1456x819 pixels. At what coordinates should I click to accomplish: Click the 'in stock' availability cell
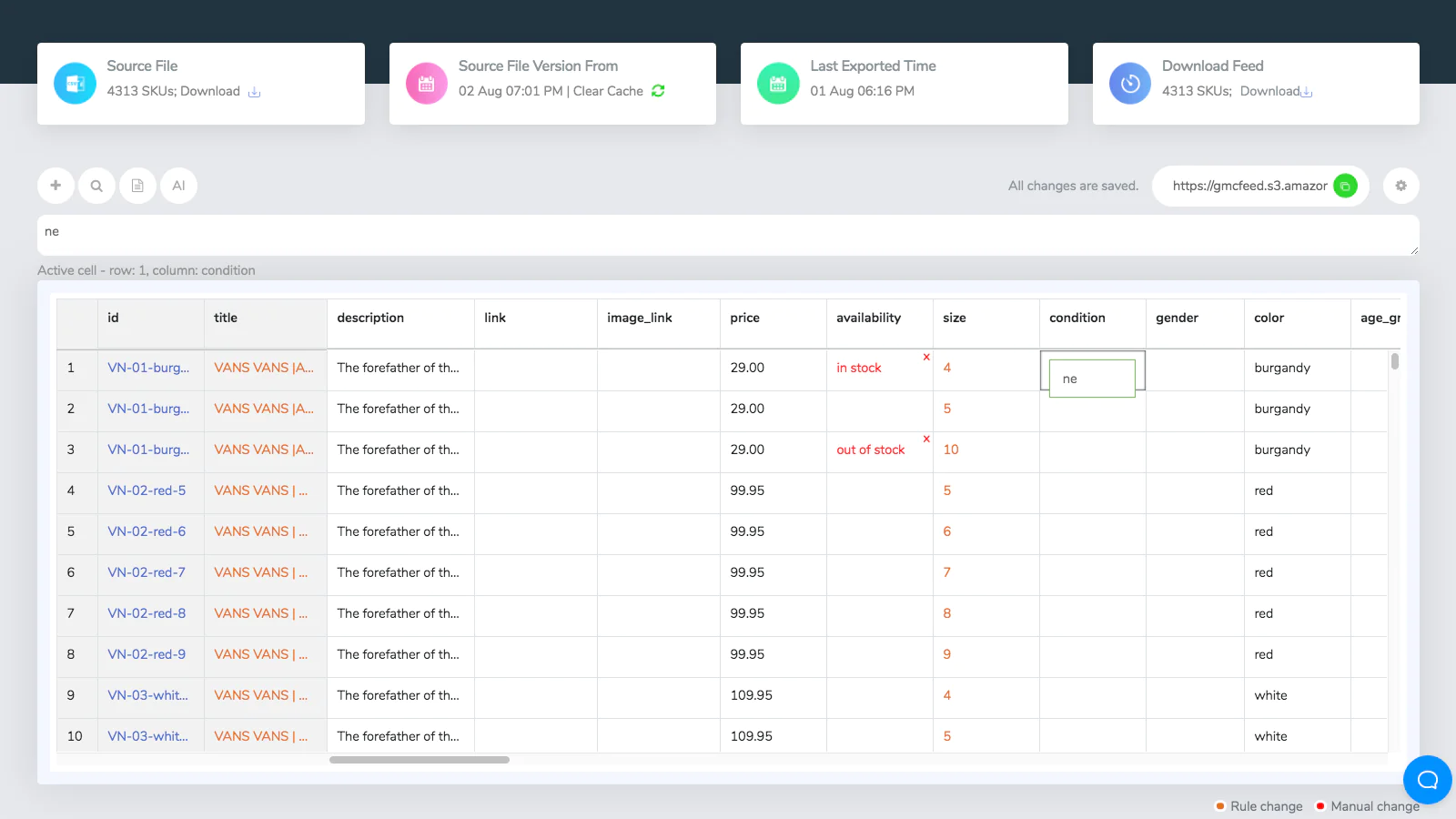[879, 369]
